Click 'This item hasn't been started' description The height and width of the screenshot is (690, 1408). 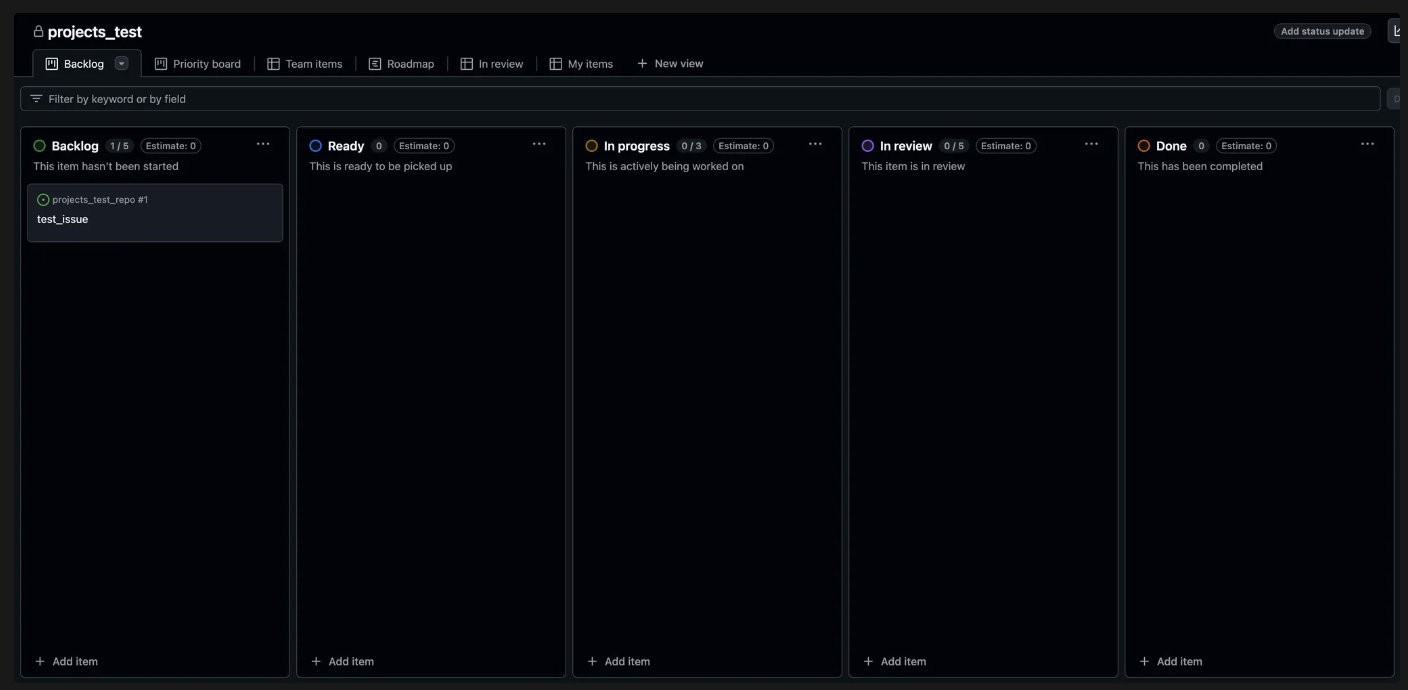[106, 167]
